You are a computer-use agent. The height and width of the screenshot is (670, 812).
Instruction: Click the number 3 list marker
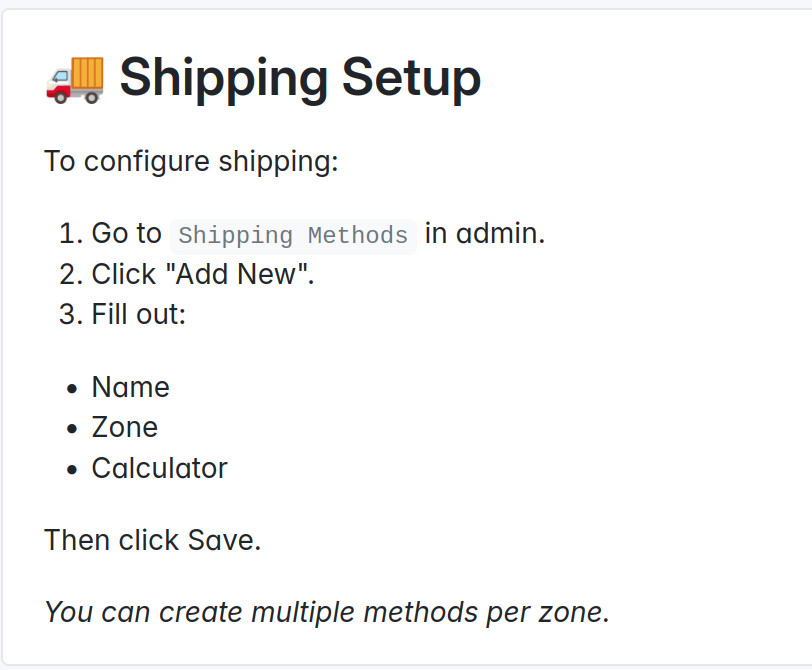[67, 314]
